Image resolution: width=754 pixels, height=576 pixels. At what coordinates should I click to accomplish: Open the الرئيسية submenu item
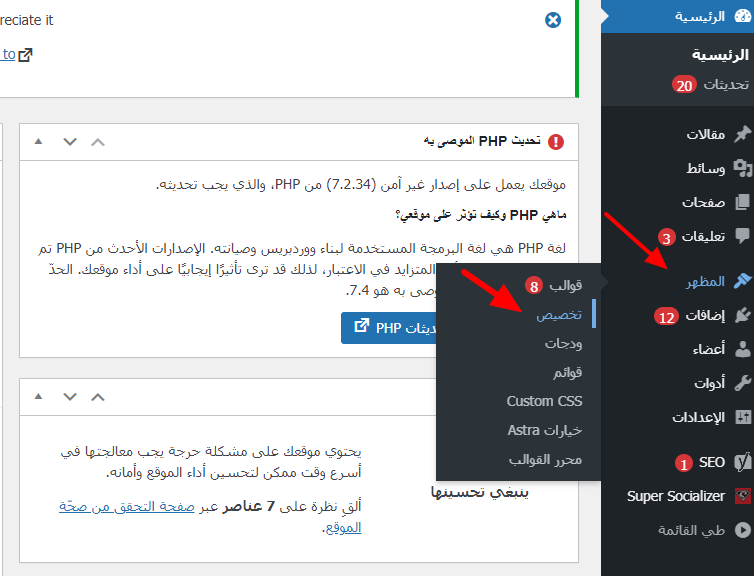[720, 55]
